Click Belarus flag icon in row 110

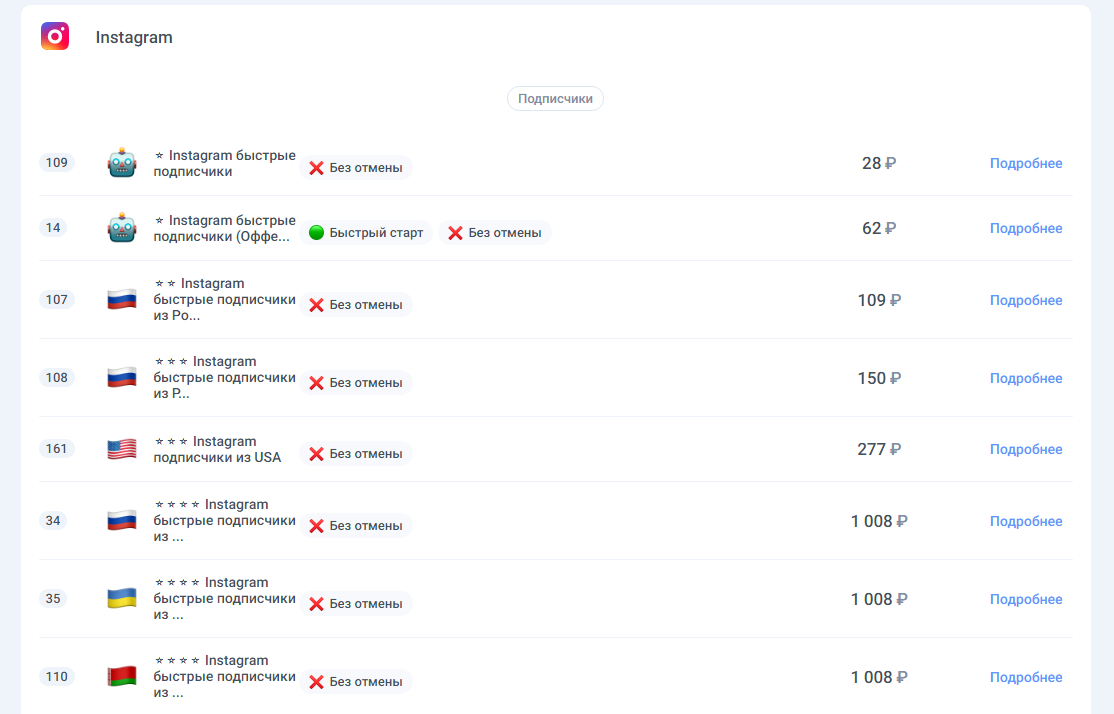click(x=122, y=676)
